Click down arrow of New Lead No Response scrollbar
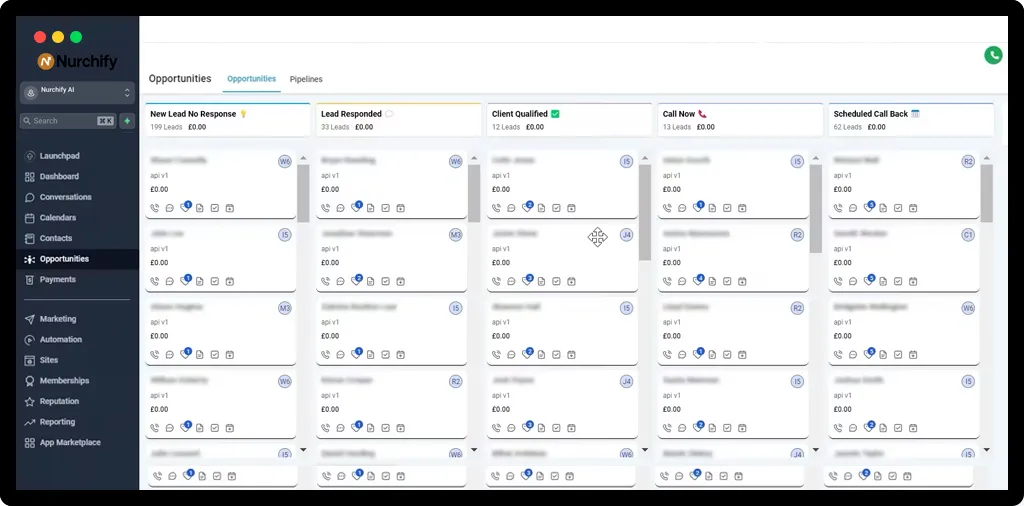This screenshot has height=506, width=1024. pos(303,450)
